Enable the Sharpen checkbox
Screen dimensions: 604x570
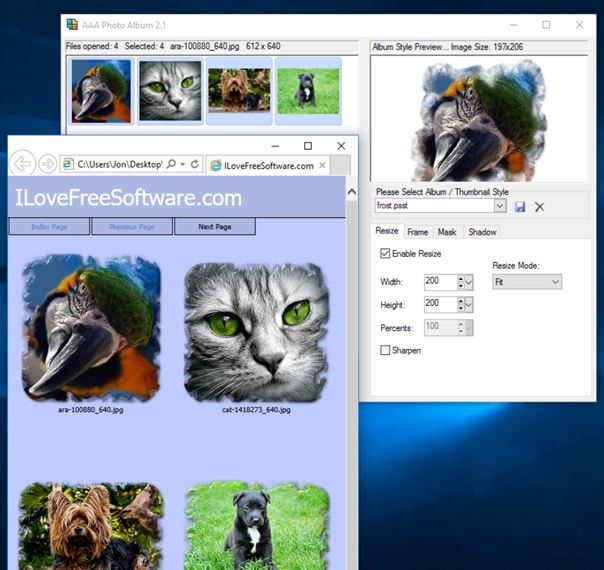[385, 350]
